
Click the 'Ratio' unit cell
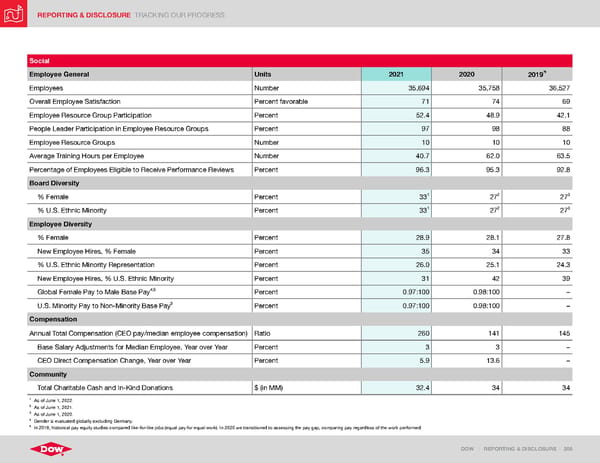[x=262, y=333]
